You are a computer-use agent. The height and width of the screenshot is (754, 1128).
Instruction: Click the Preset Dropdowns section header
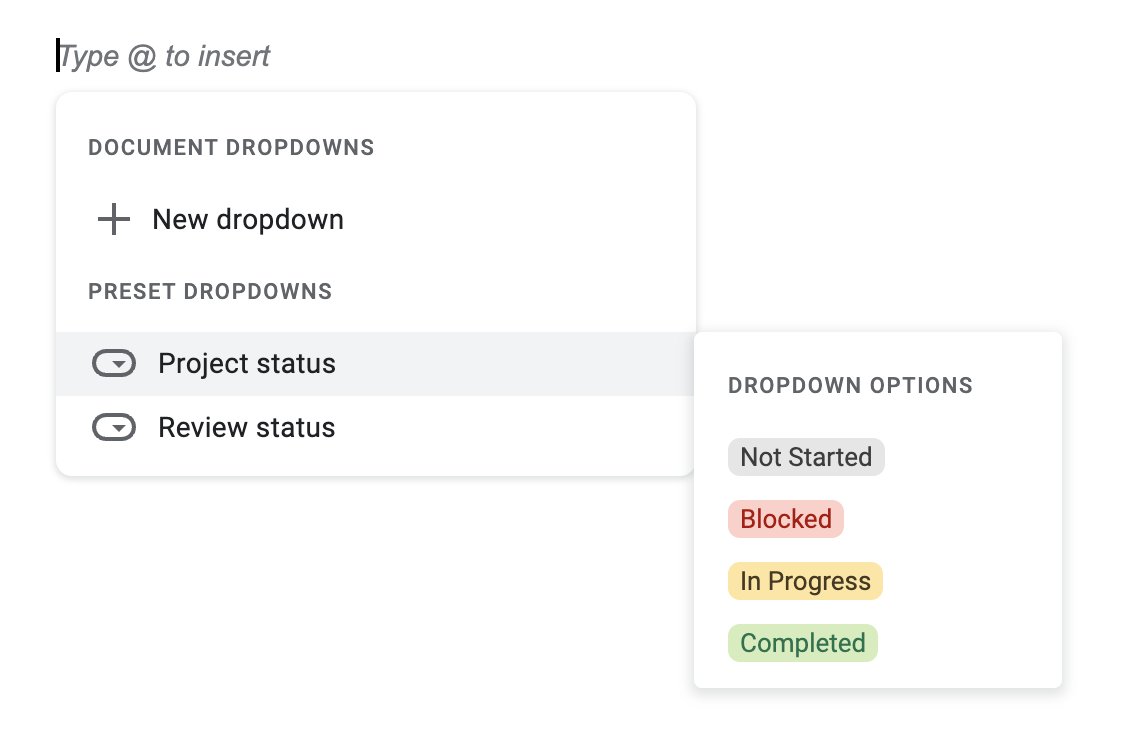[210, 292]
